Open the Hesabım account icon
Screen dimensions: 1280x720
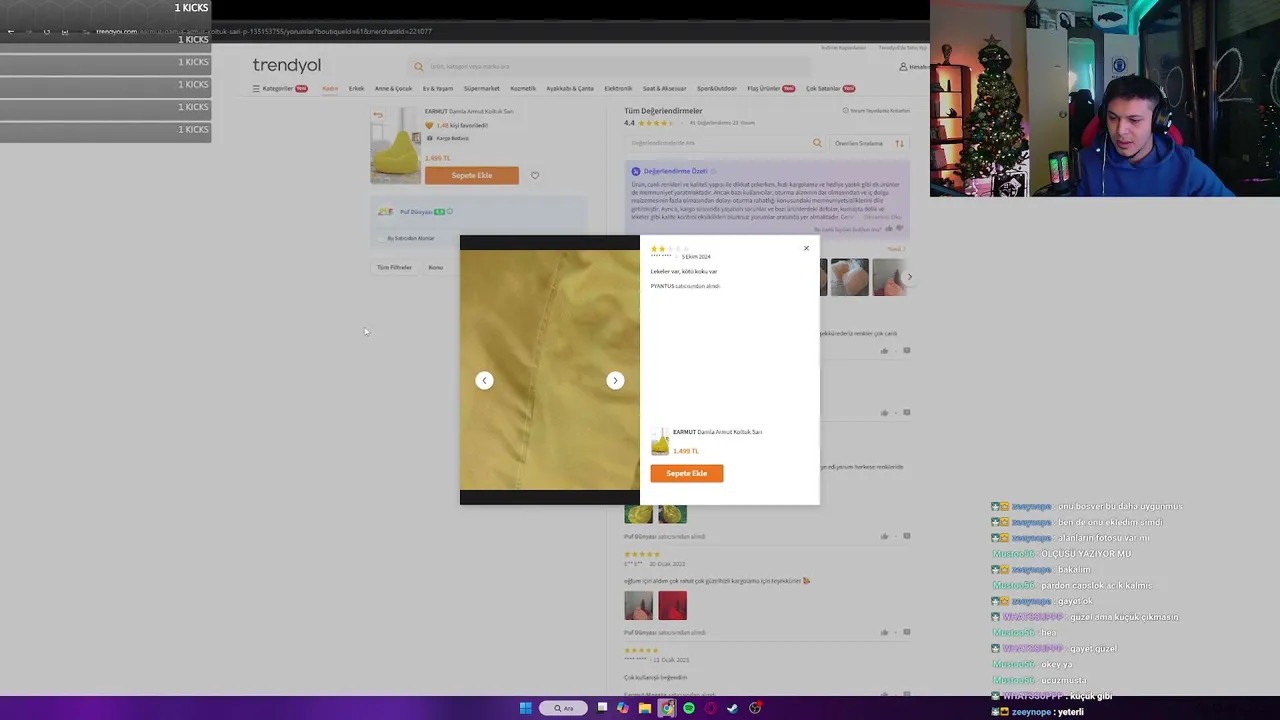[912, 66]
